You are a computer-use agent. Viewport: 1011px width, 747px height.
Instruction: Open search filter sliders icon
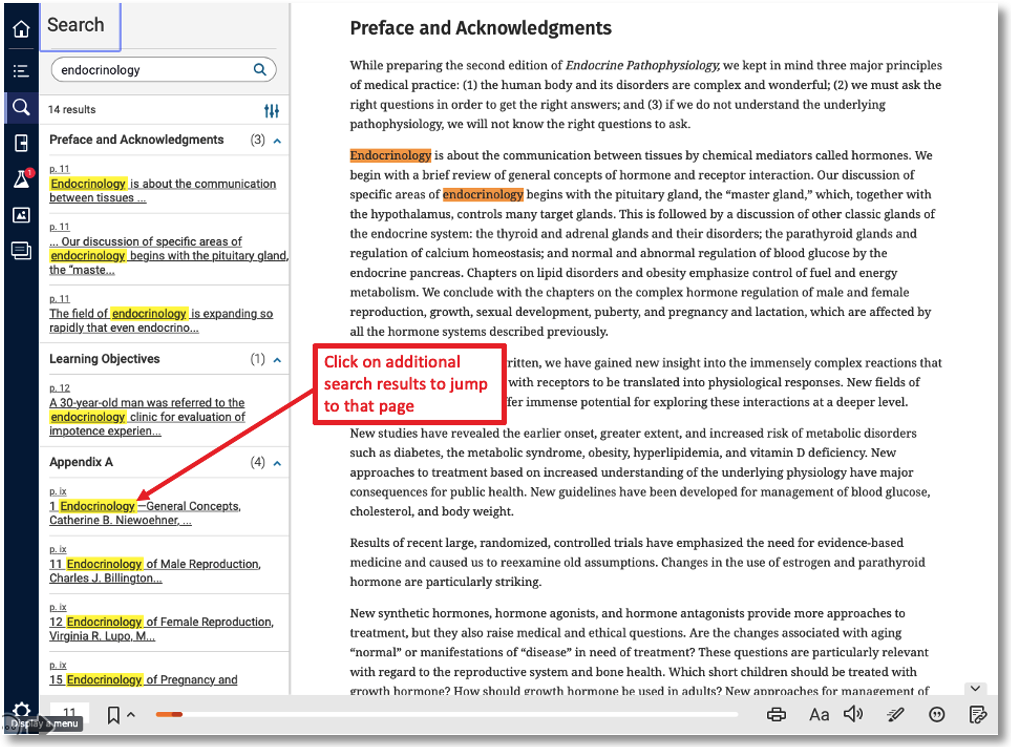pos(271,111)
